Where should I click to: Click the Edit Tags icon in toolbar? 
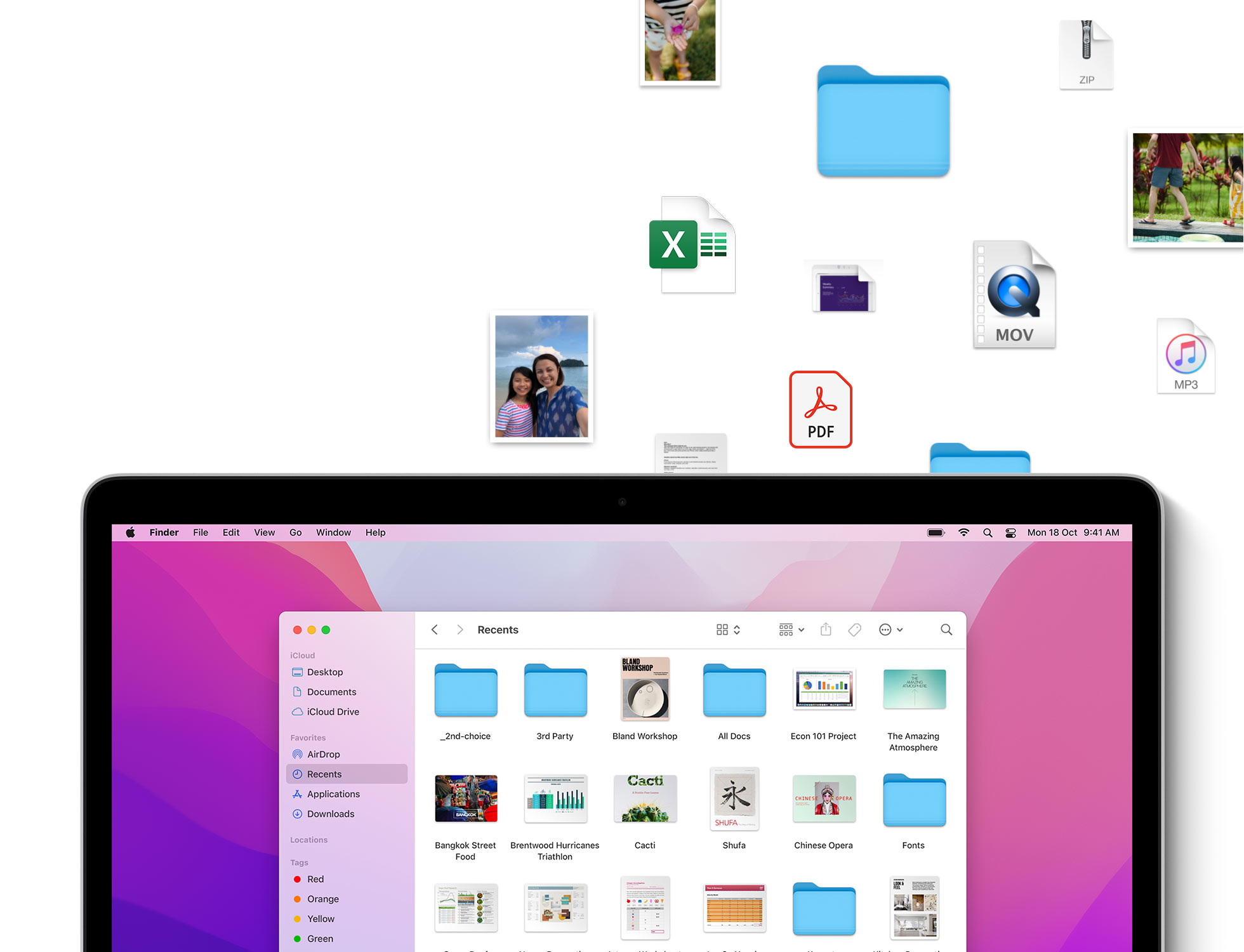coord(855,630)
